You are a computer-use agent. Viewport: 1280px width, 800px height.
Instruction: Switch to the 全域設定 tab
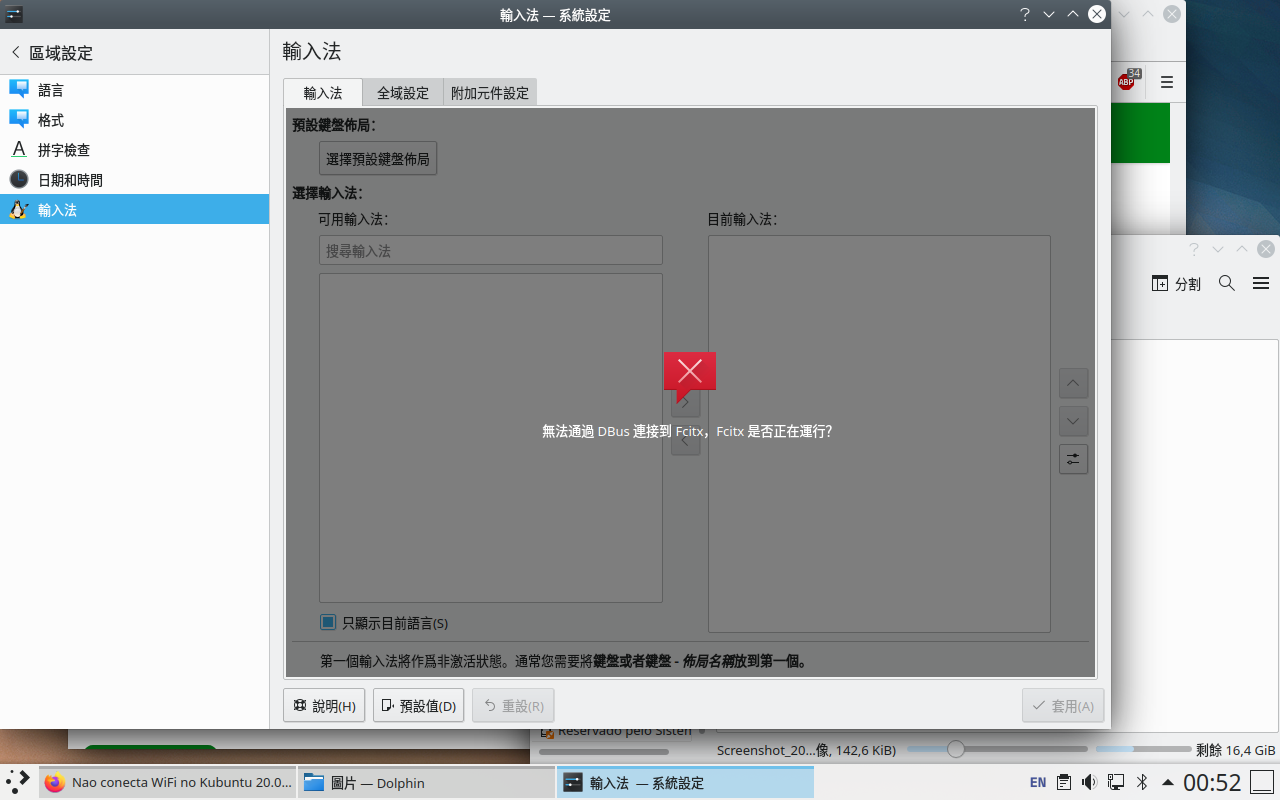point(403,93)
